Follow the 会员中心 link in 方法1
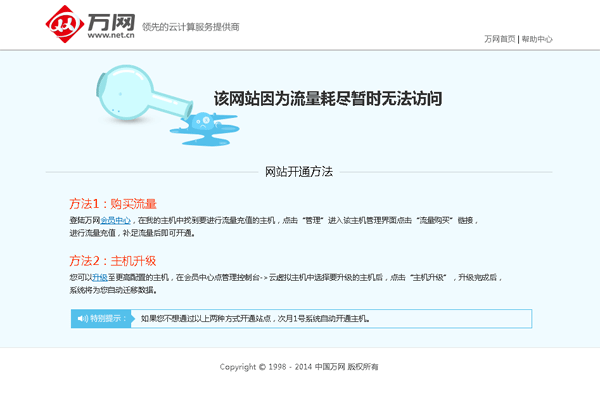The width and height of the screenshot is (600, 398). coord(115,220)
